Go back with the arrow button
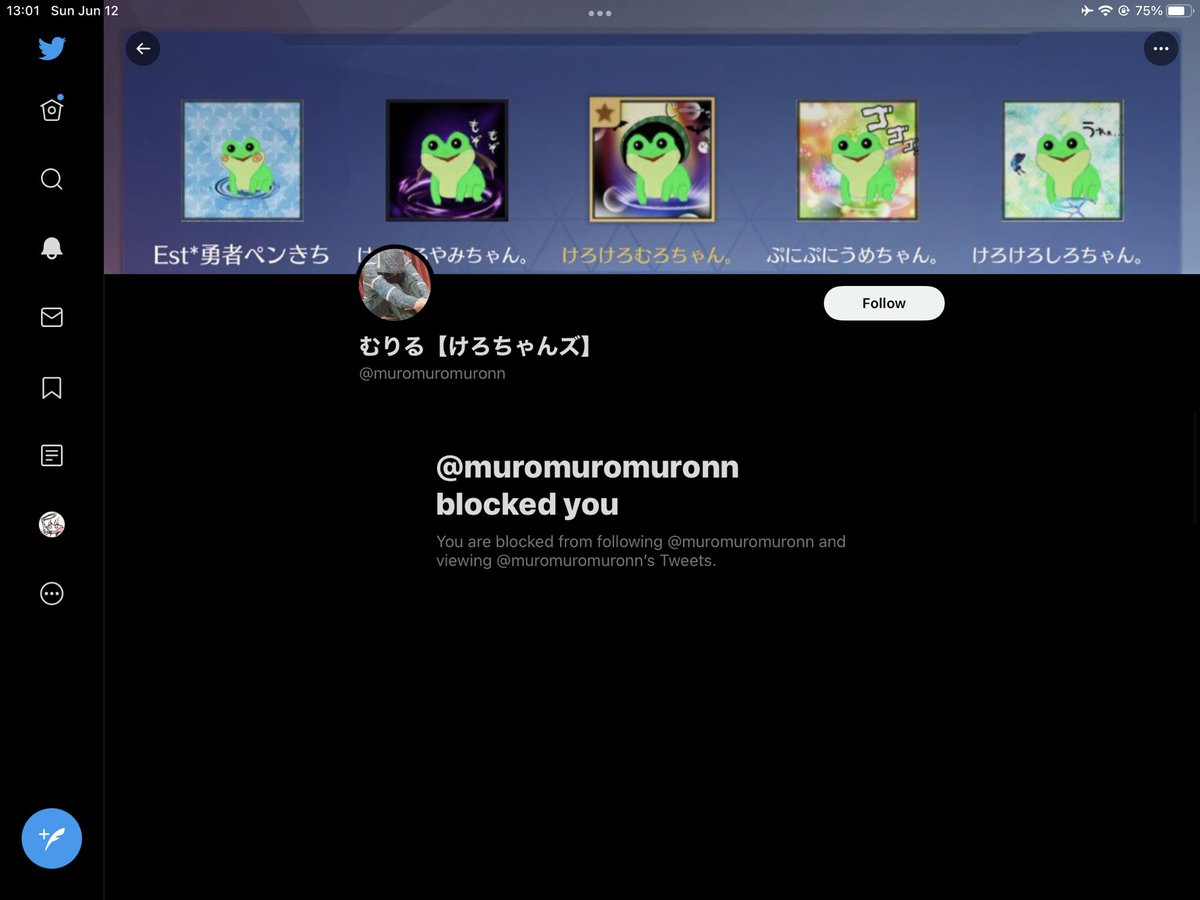Viewport: 1200px width, 900px height. [x=143, y=48]
